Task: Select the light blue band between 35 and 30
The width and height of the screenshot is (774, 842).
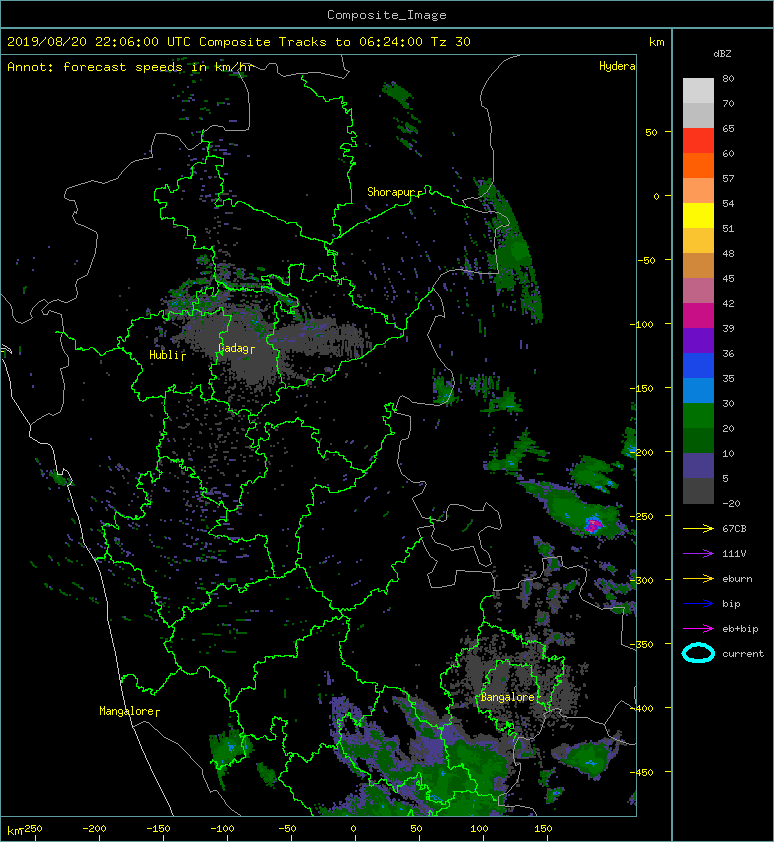Action: [x=698, y=390]
